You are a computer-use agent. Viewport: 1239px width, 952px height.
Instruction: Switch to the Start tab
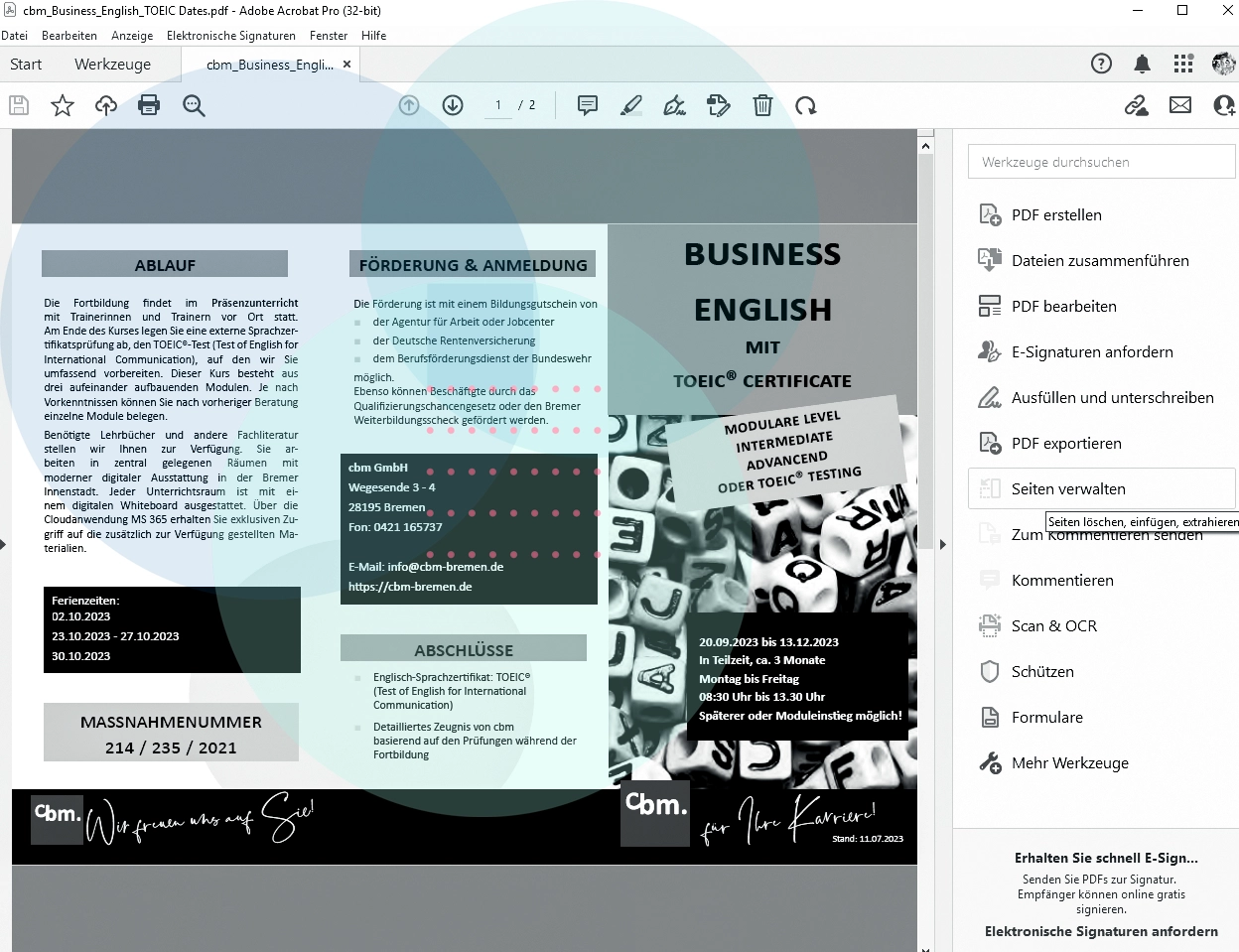(26, 65)
